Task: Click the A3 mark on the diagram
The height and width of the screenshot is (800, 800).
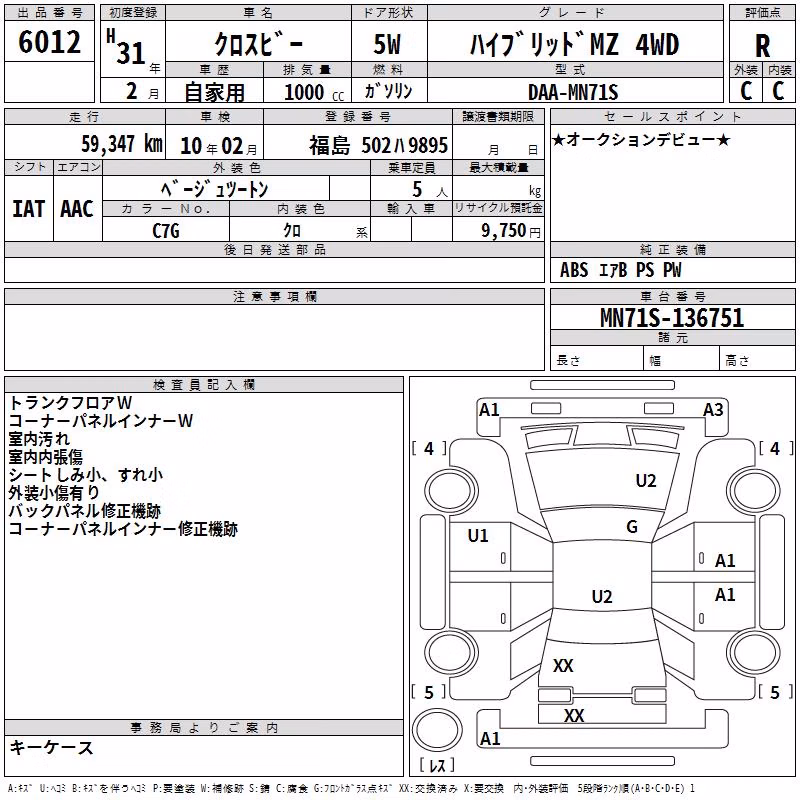Action: [713, 410]
